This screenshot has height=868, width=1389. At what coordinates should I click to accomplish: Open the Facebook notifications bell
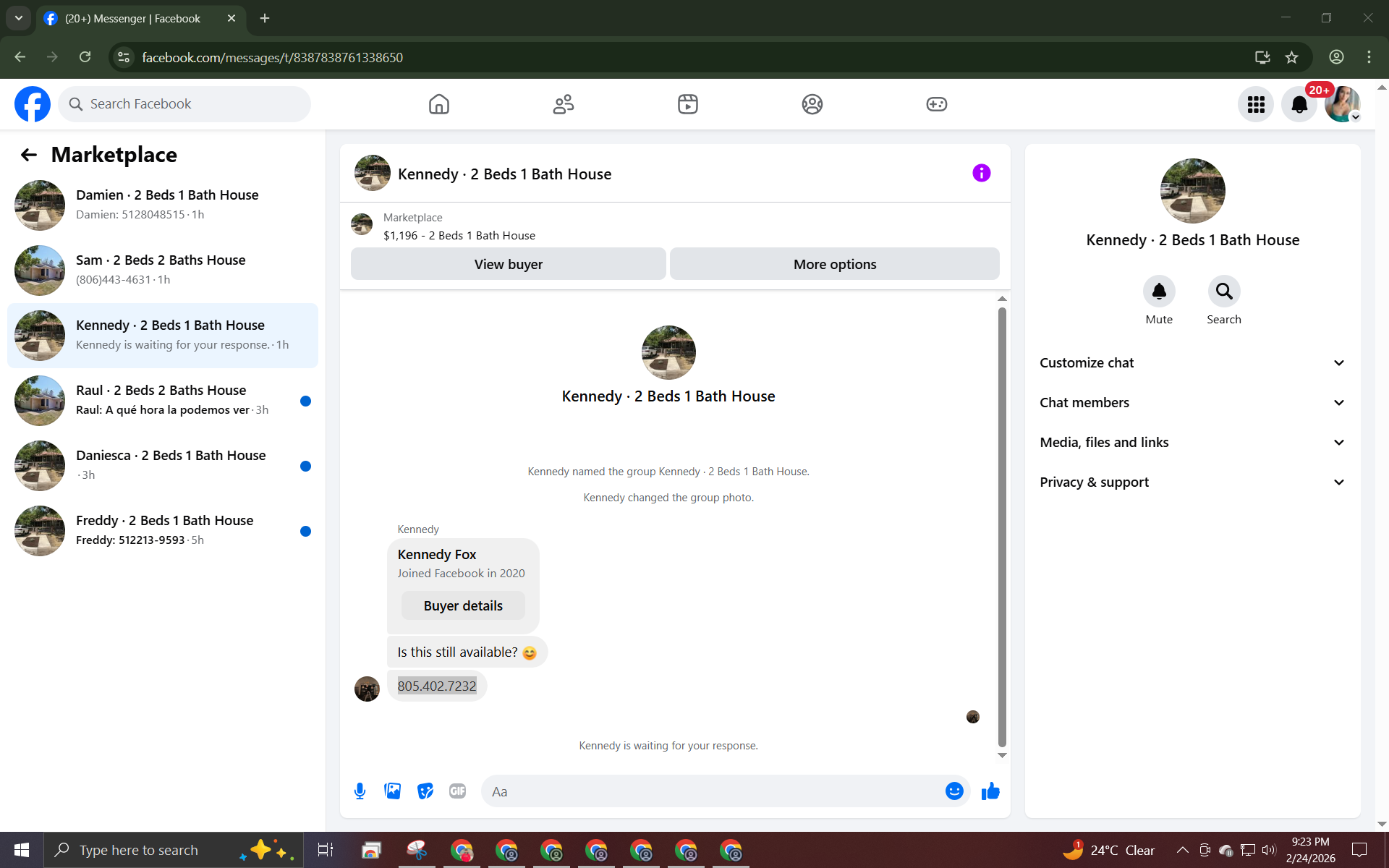[1299, 105]
